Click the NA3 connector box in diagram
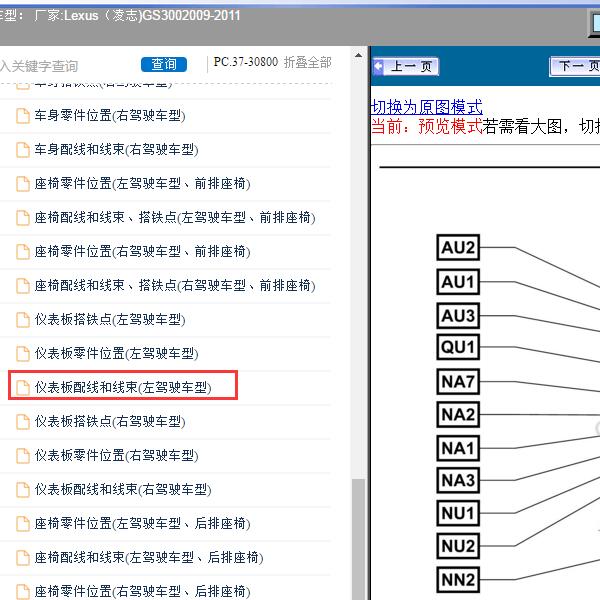This screenshot has height=600, width=600. pyautogui.click(x=458, y=480)
